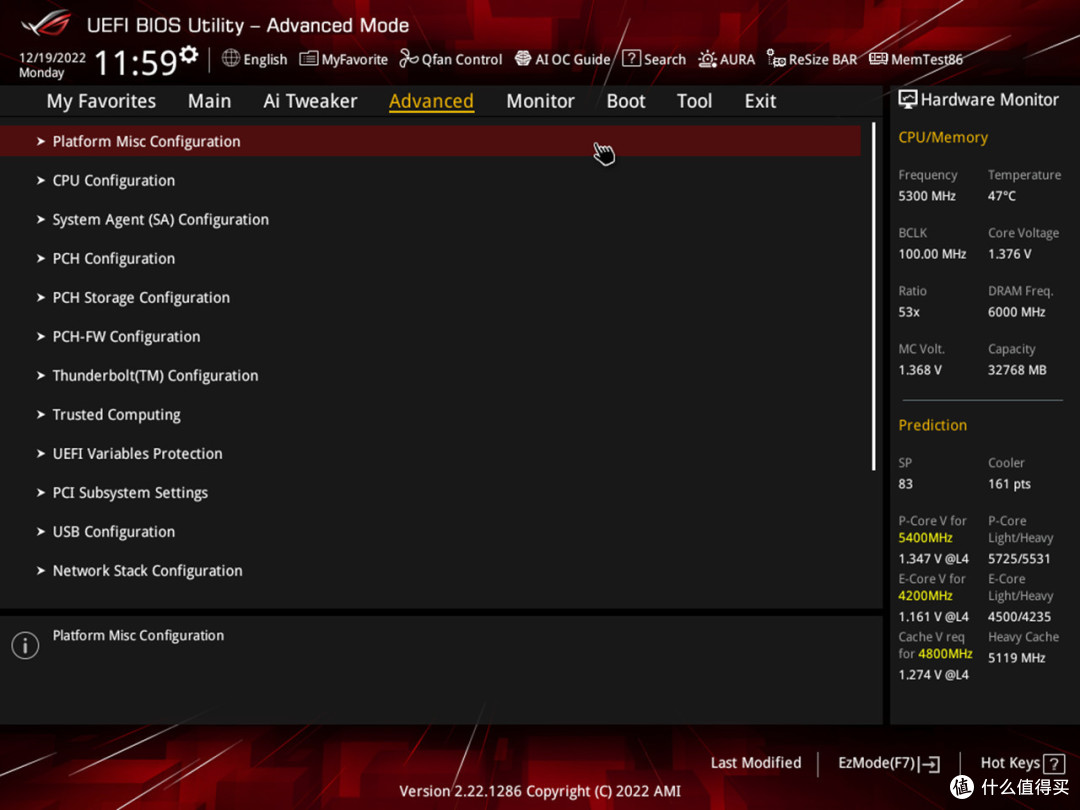Open MyFavorite list icon
Screen dimensions: 1080x810
coord(309,59)
